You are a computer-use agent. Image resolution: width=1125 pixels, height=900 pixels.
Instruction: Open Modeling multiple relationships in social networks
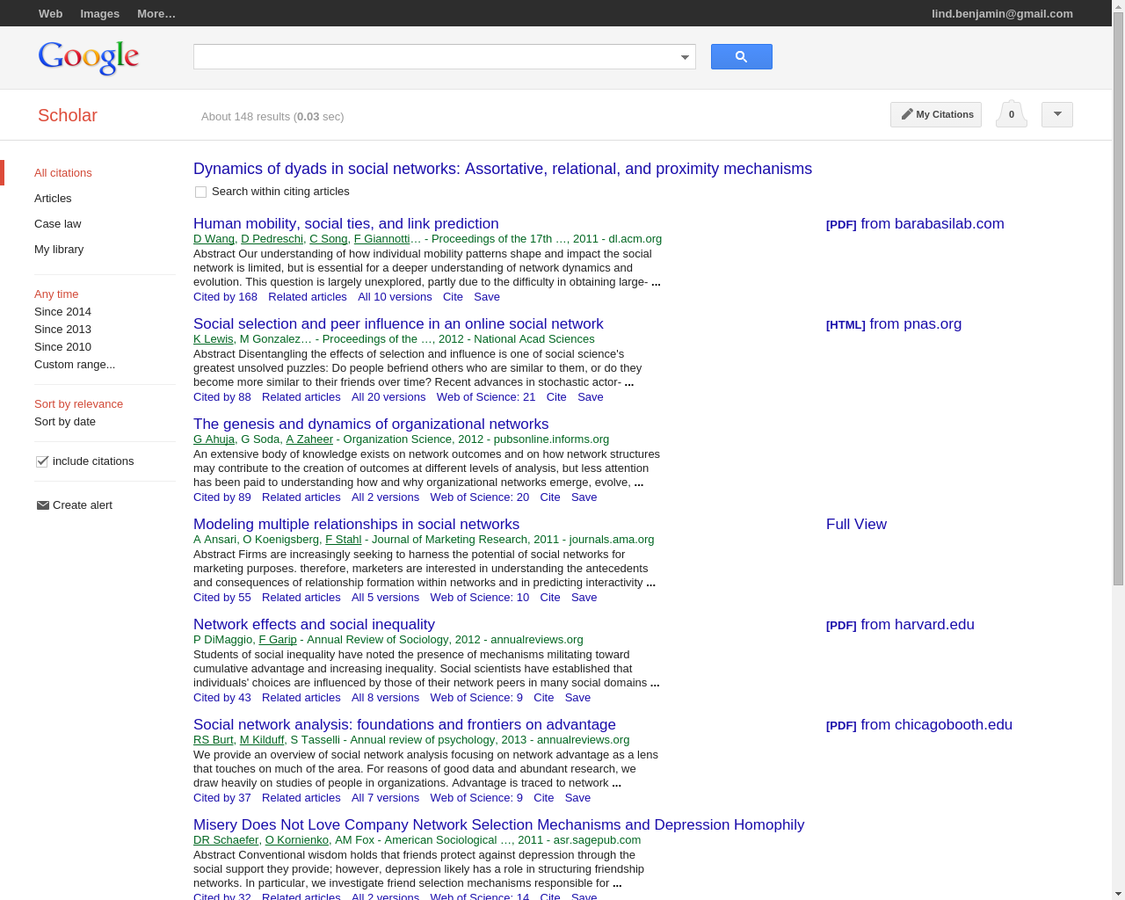(356, 525)
